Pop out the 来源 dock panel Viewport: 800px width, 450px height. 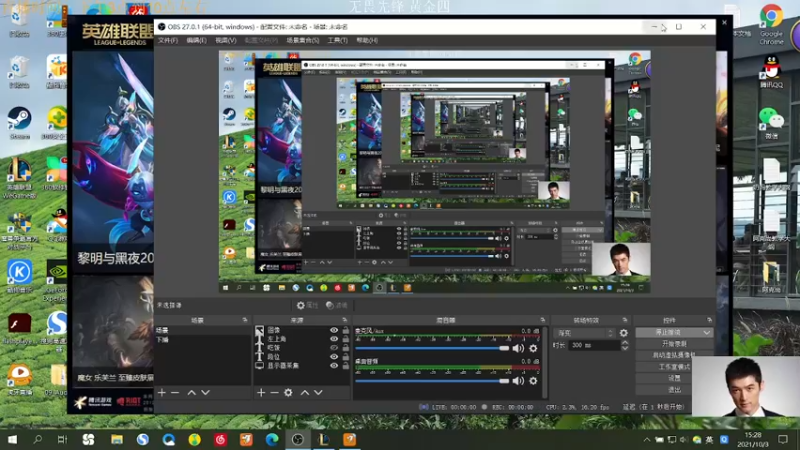344,320
